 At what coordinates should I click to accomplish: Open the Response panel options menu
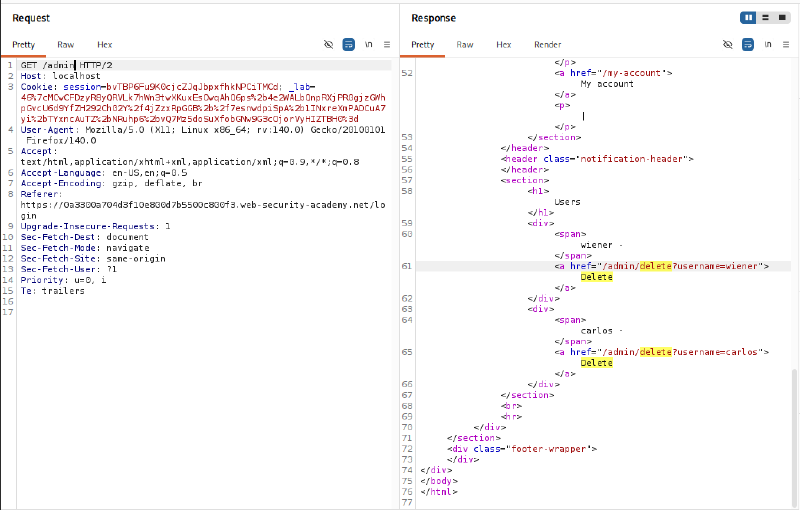coord(786,44)
